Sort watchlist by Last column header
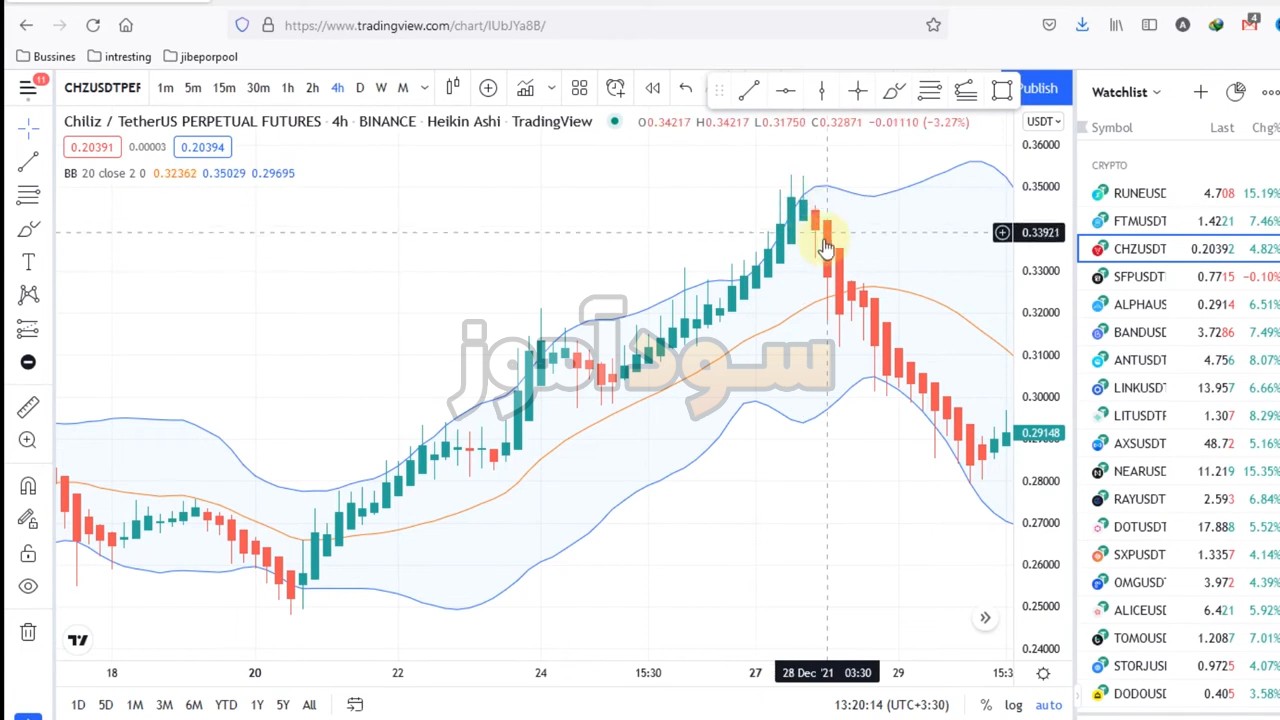This screenshot has height=720, width=1280. [x=1222, y=128]
